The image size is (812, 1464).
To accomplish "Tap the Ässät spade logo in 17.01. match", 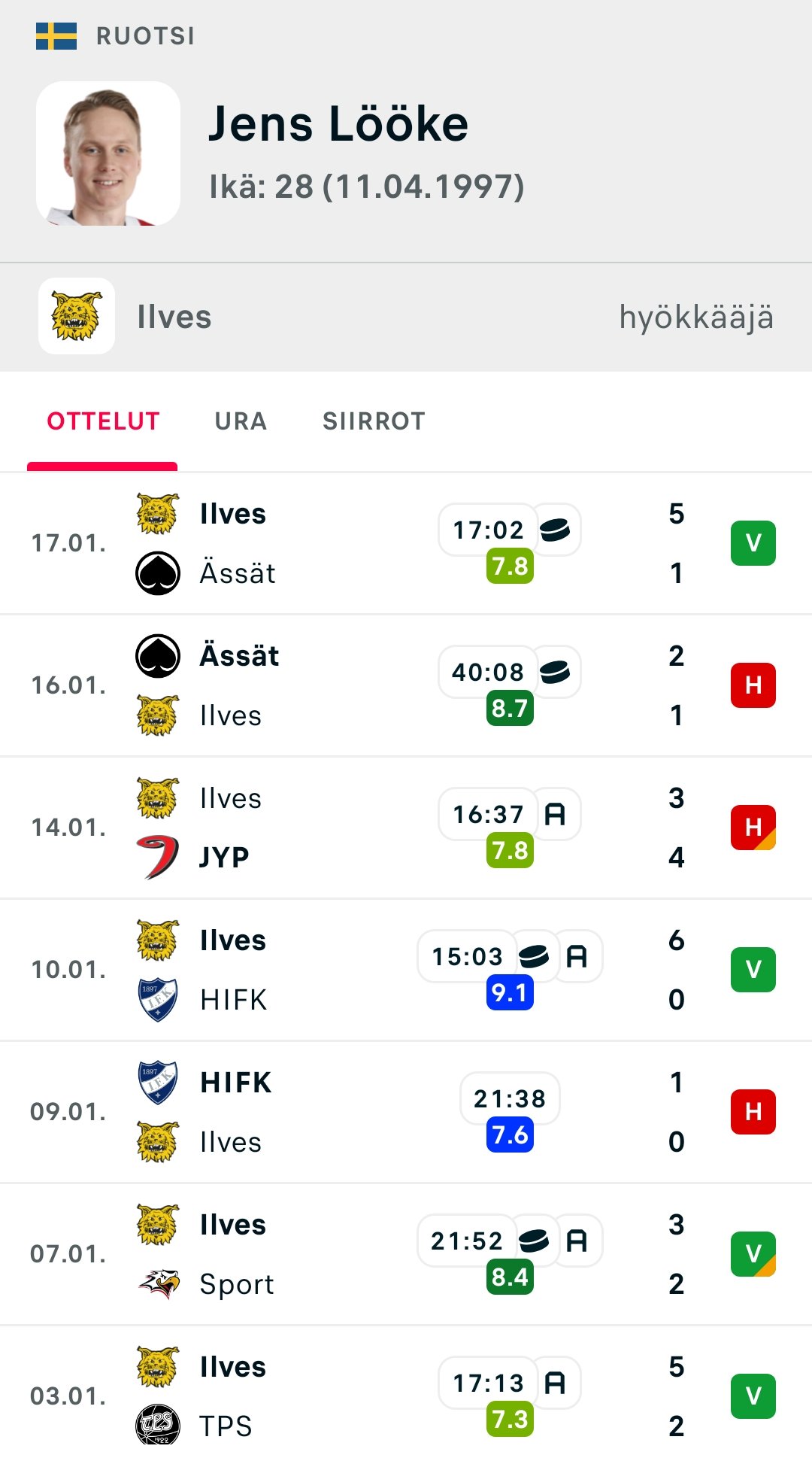I will coord(158,573).
